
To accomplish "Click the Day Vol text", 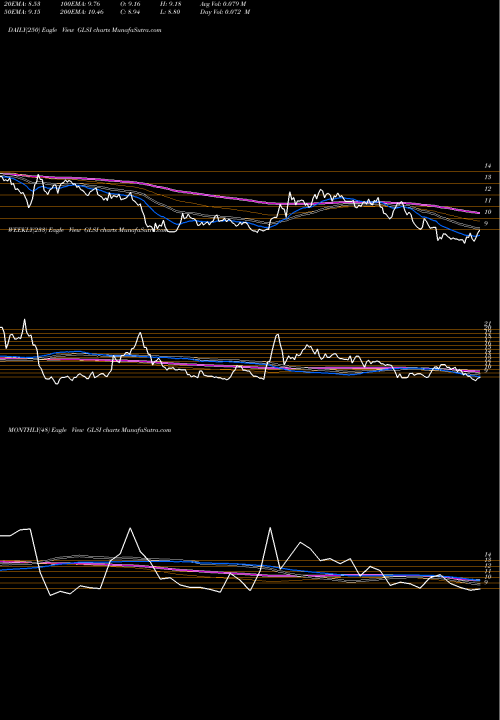I will [x=225, y=12].
